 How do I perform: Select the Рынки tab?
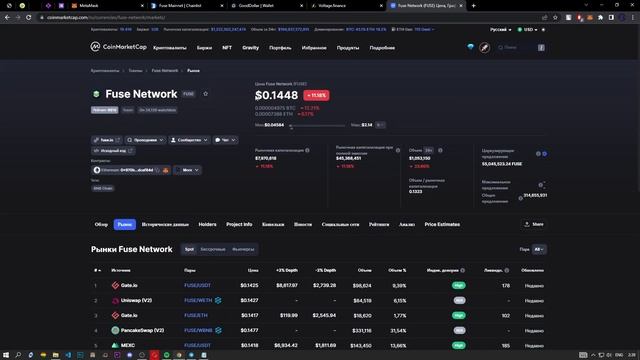pyautogui.click(x=125, y=224)
